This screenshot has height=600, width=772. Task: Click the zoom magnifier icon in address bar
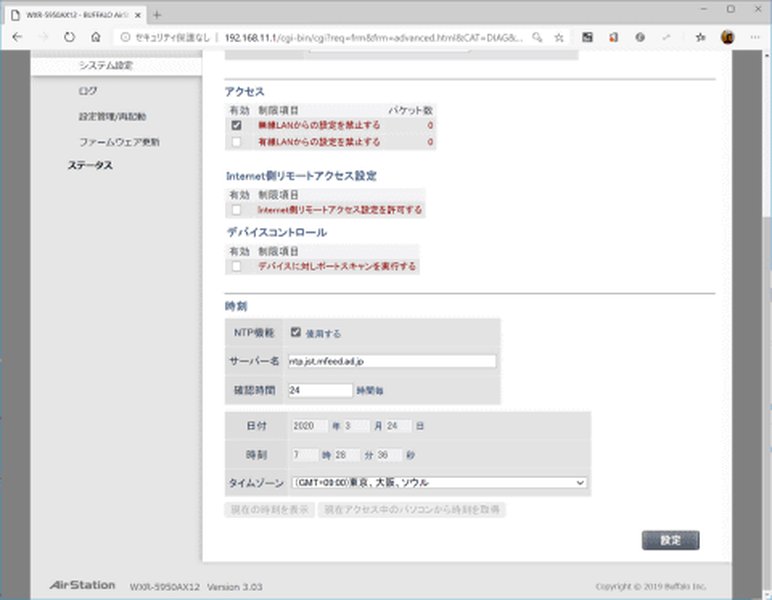click(537, 37)
